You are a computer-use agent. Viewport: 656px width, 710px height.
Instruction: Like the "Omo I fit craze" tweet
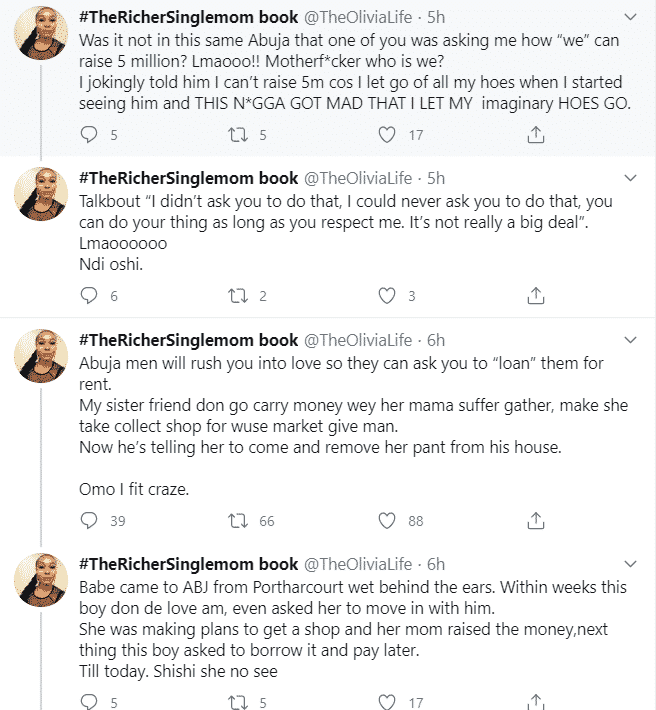(x=387, y=520)
